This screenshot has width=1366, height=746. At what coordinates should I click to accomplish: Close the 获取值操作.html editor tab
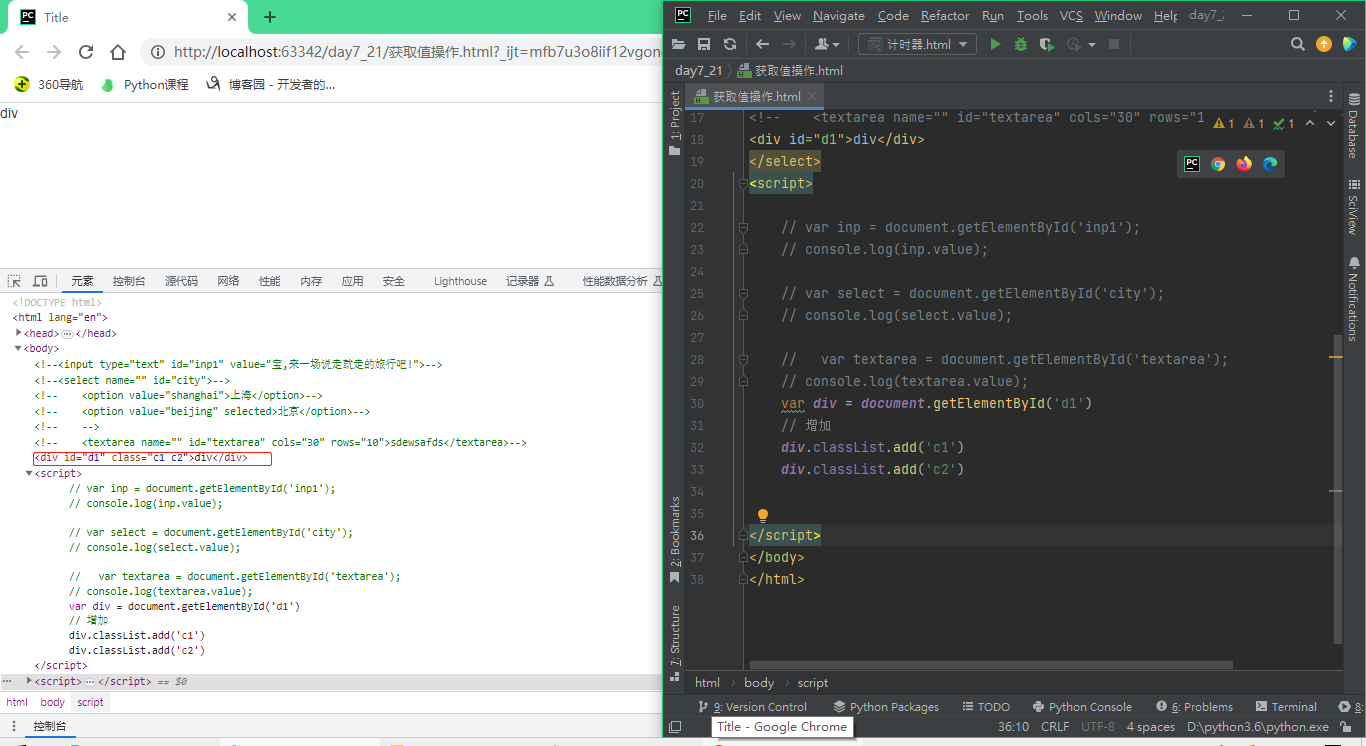(x=812, y=96)
